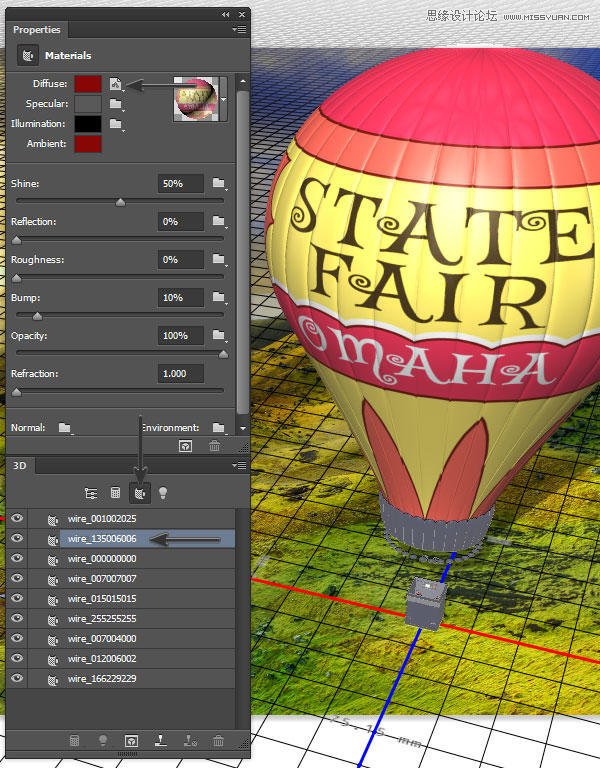This screenshot has width=600, height=768.
Task: Toggle visibility of wire_135006006
Action: pos(17,538)
